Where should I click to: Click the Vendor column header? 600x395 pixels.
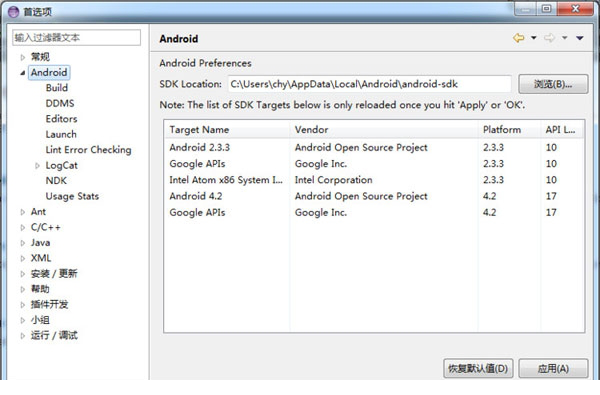point(384,130)
